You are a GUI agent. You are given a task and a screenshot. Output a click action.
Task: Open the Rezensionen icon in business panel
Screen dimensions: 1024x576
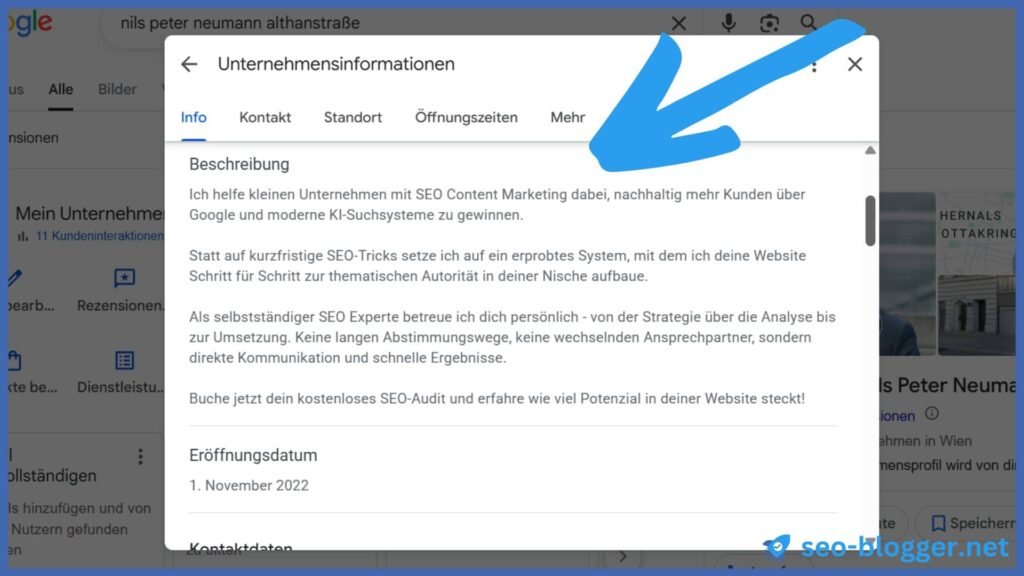[x=124, y=278]
